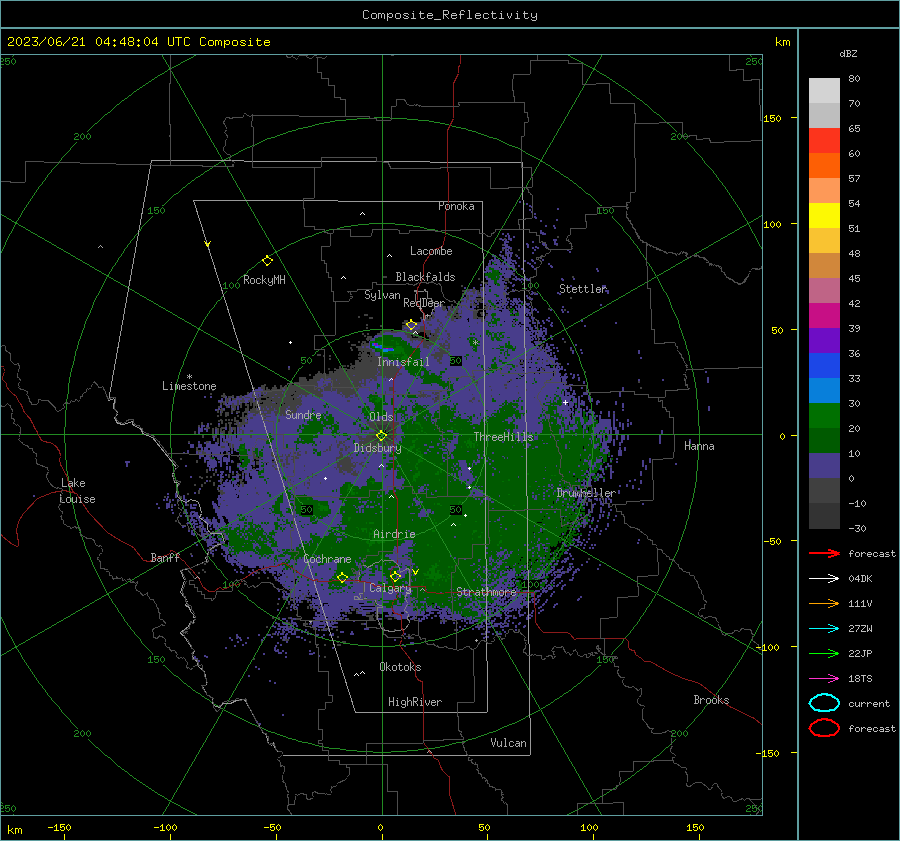The height and width of the screenshot is (841, 900).
Task: Click the red forecast ellipse icon
Action: (x=824, y=728)
